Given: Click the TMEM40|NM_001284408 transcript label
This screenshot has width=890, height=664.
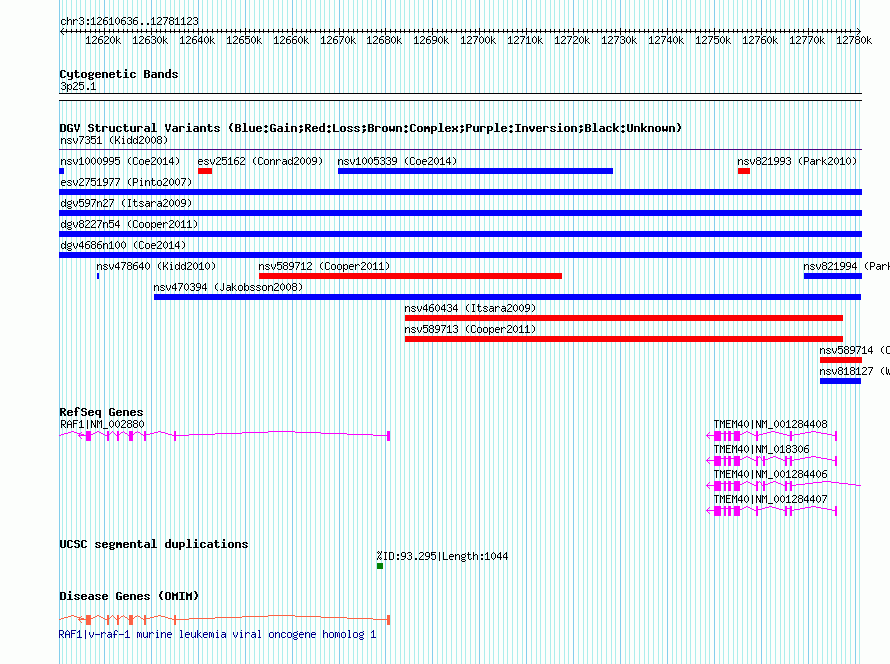Looking at the screenshot, I should click(770, 425).
